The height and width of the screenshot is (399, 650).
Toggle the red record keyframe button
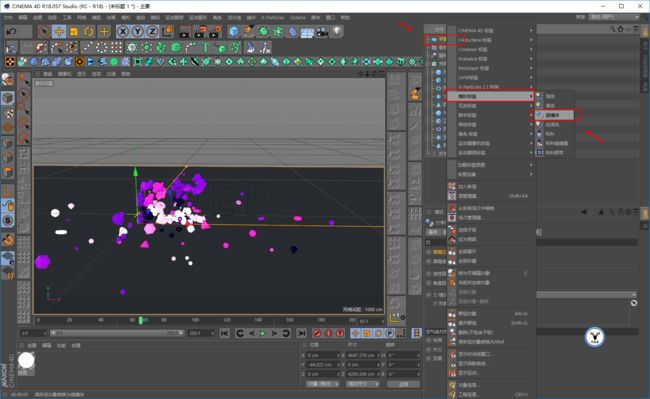tap(317, 333)
